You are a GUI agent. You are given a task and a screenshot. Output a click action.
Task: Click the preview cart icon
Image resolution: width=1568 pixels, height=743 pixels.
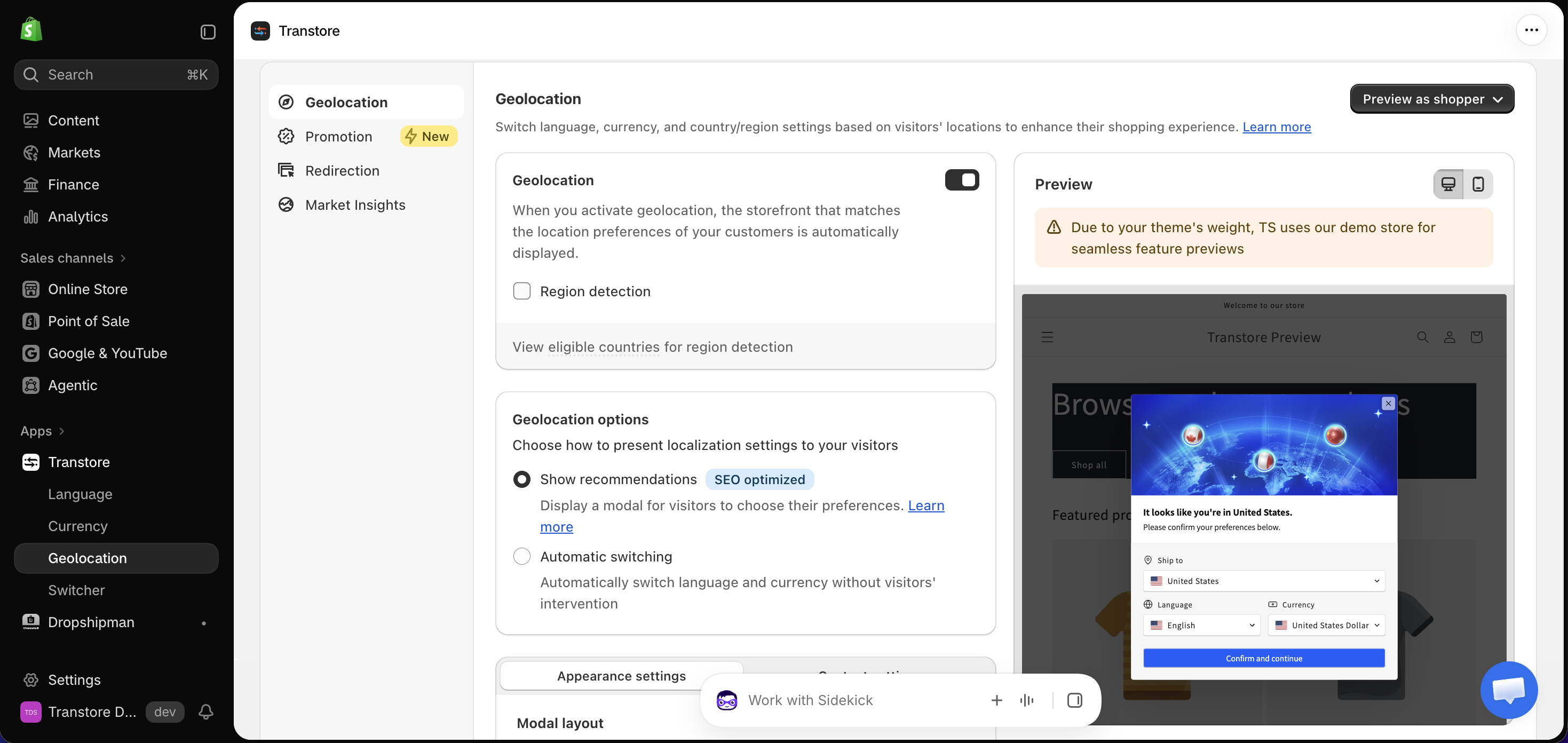tap(1476, 337)
